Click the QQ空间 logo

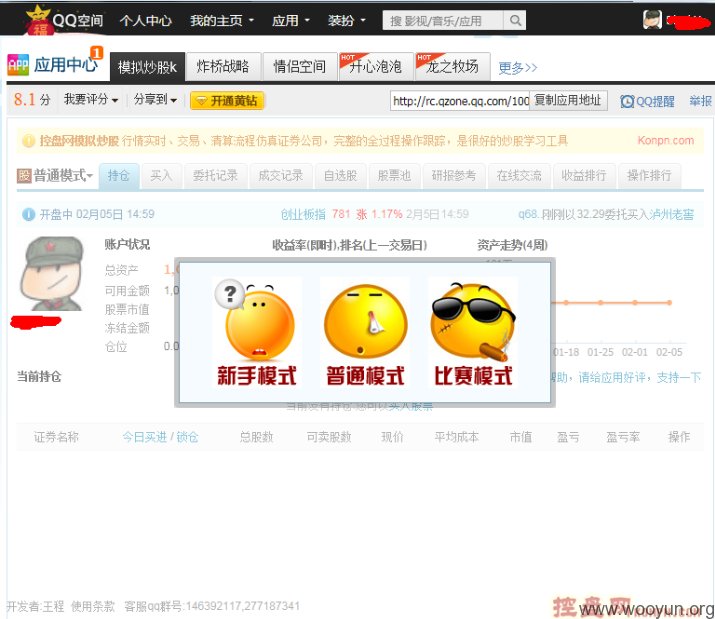(x=64, y=20)
